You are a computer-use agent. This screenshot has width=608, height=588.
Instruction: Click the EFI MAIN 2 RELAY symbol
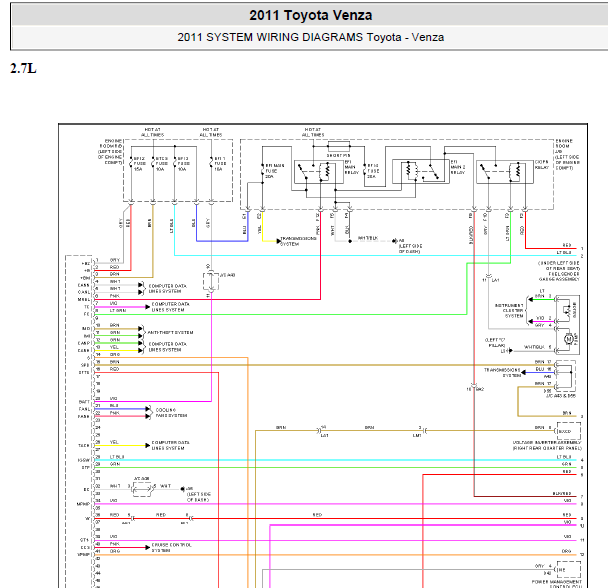pos(420,171)
